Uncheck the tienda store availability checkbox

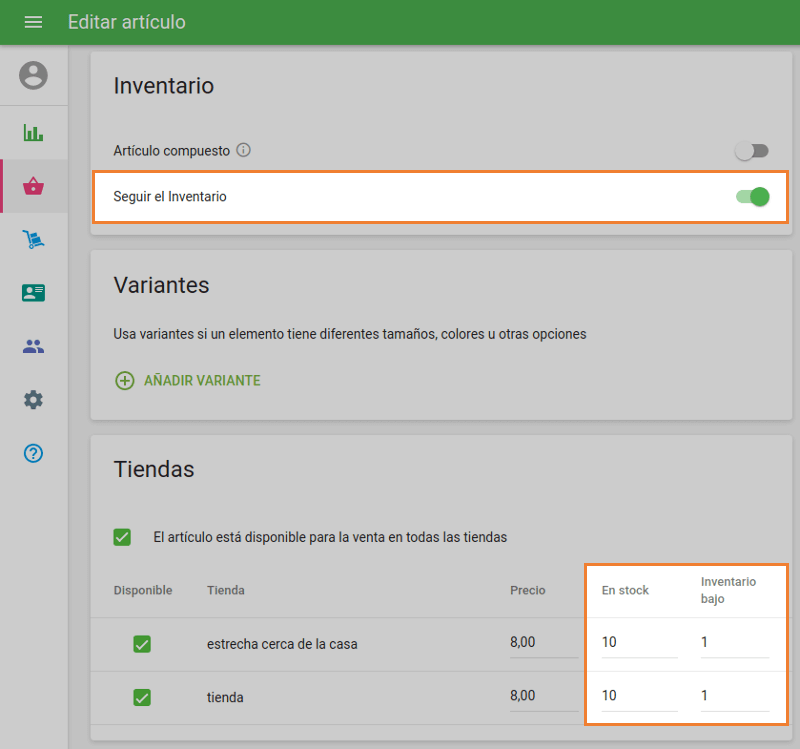(142, 697)
